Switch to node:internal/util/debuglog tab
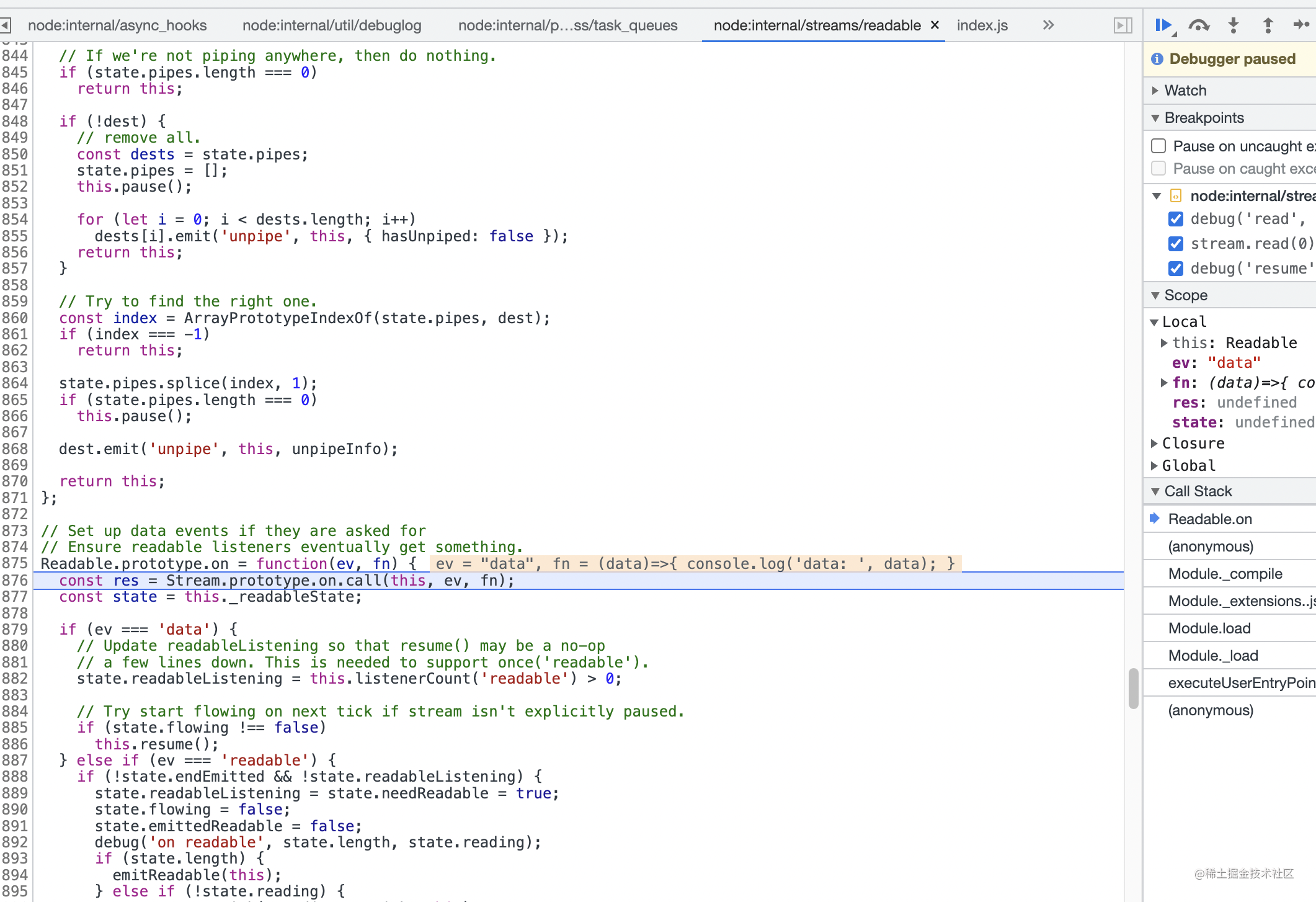Viewport: 1316px width, 902px height. click(x=332, y=25)
